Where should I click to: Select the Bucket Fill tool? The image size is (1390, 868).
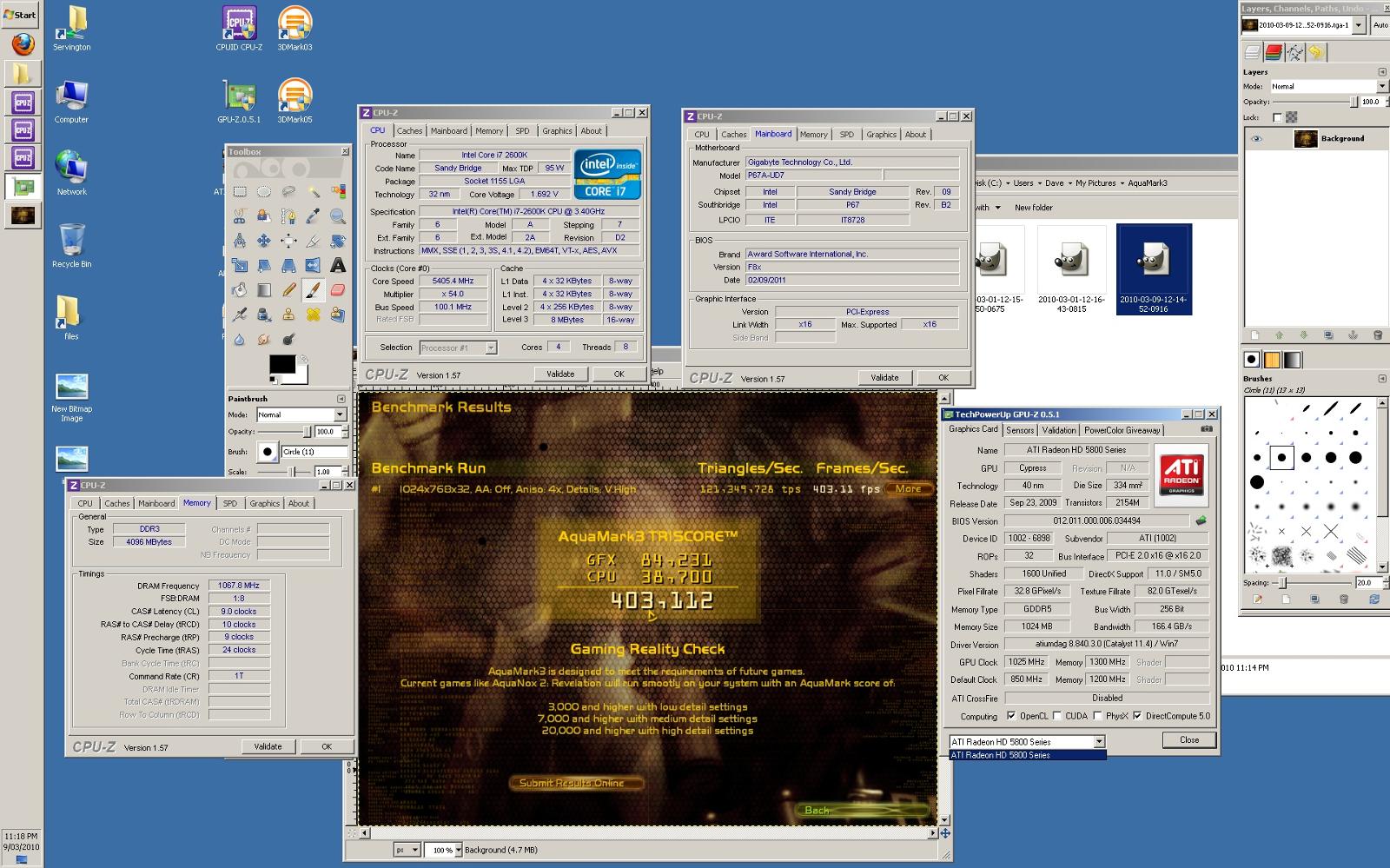[239, 290]
